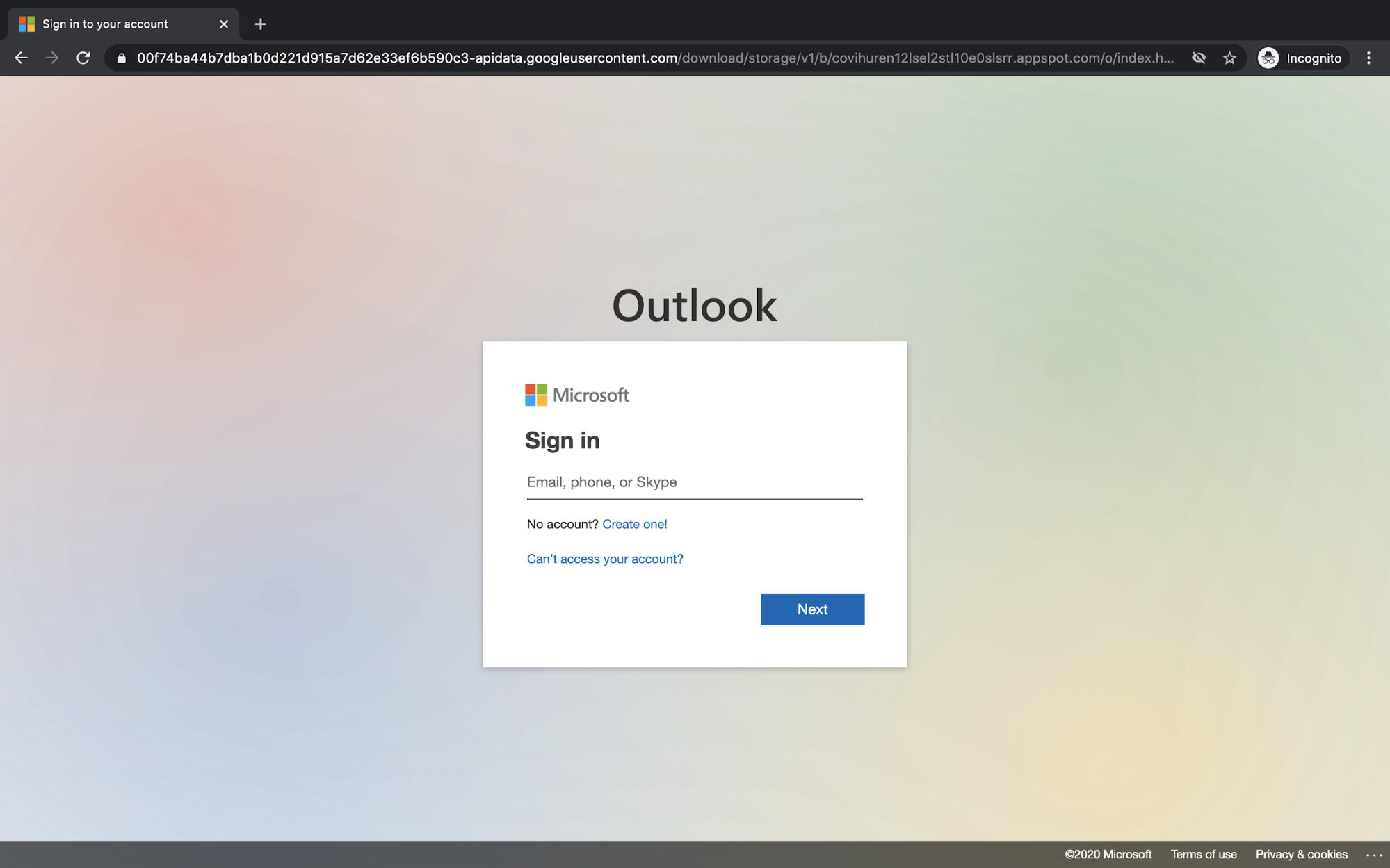Open Terms of use in footer
1390x868 pixels.
pos(1203,854)
